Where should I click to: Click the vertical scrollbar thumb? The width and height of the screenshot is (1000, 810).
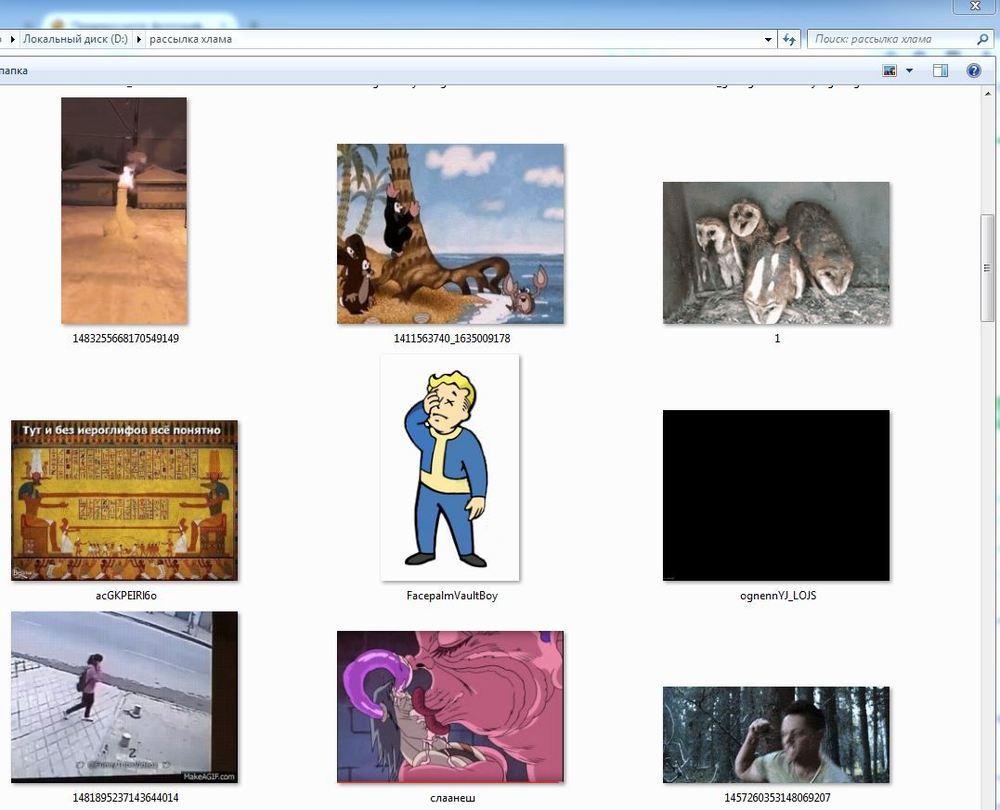click(987, 268)
